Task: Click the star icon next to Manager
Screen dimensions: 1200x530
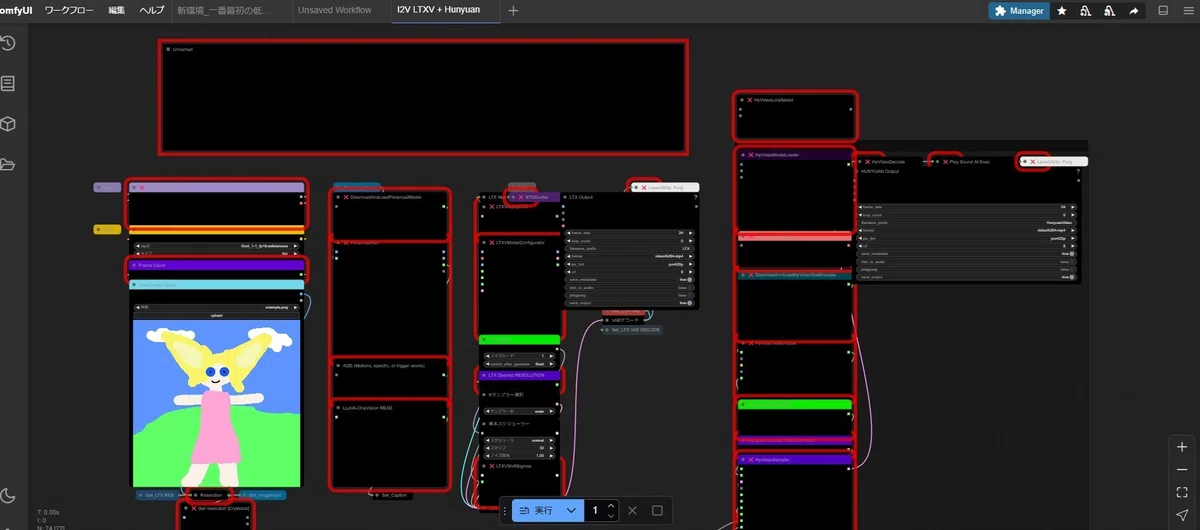Action: click(1061, 10)
